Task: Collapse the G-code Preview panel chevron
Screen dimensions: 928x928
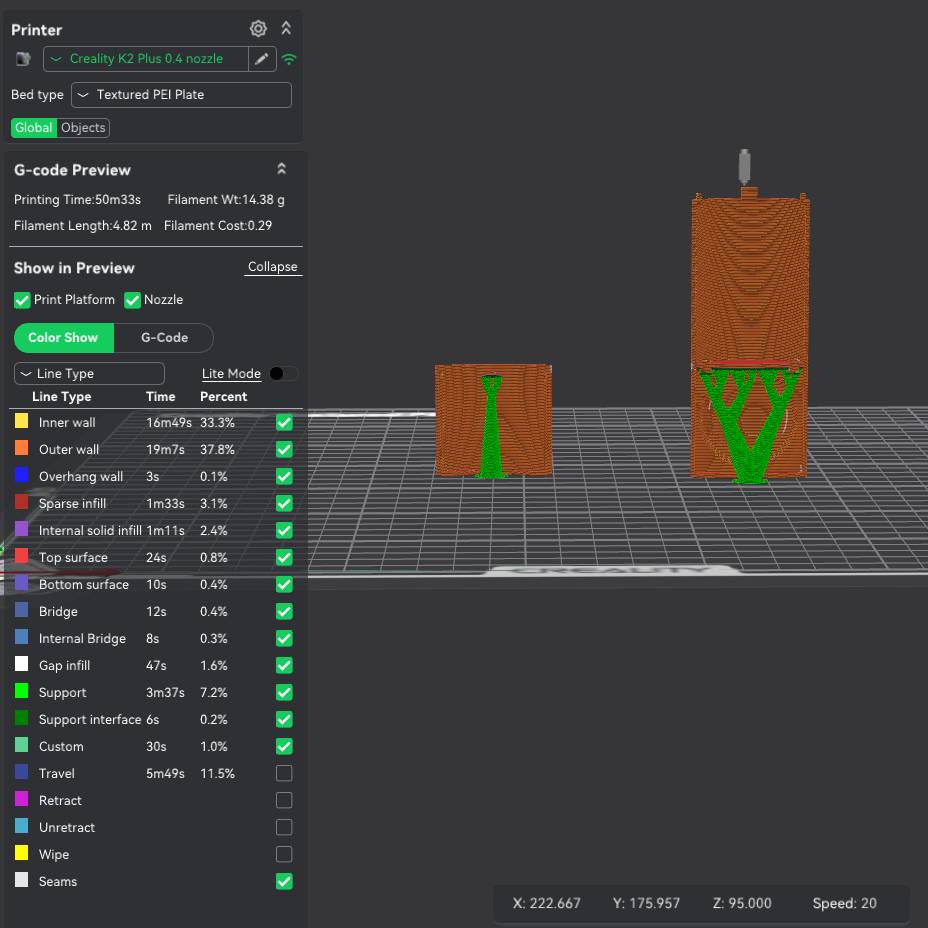Action: (281, 169)
